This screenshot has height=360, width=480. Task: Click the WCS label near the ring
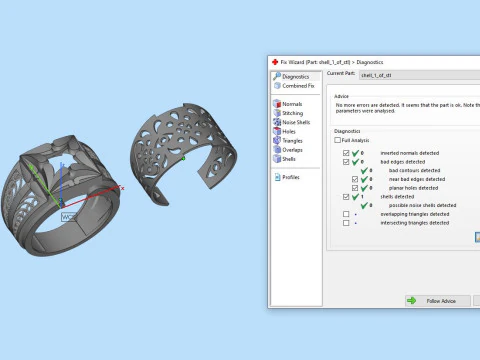pyautogui.click(x=68, y=217)
